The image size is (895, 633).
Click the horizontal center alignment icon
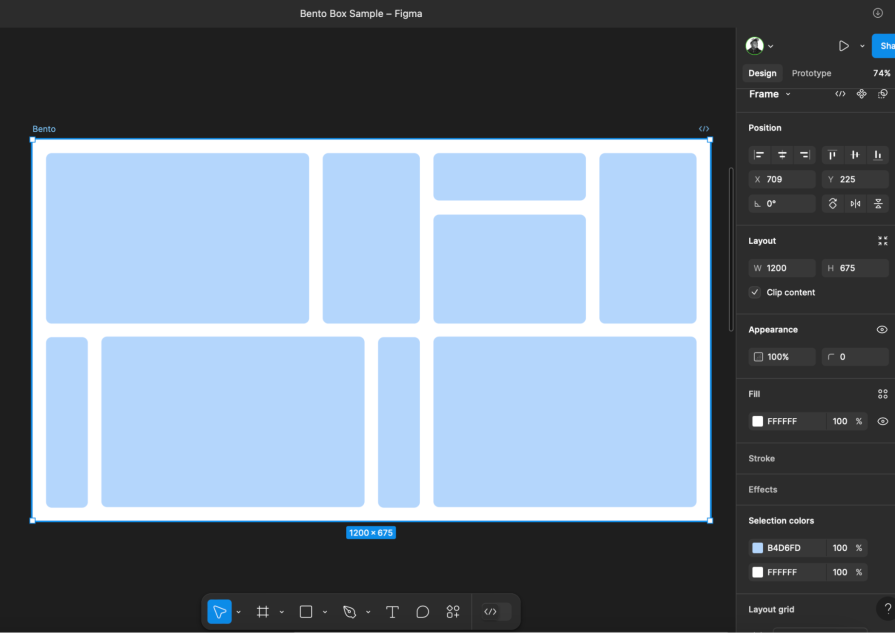coord(781,155)
